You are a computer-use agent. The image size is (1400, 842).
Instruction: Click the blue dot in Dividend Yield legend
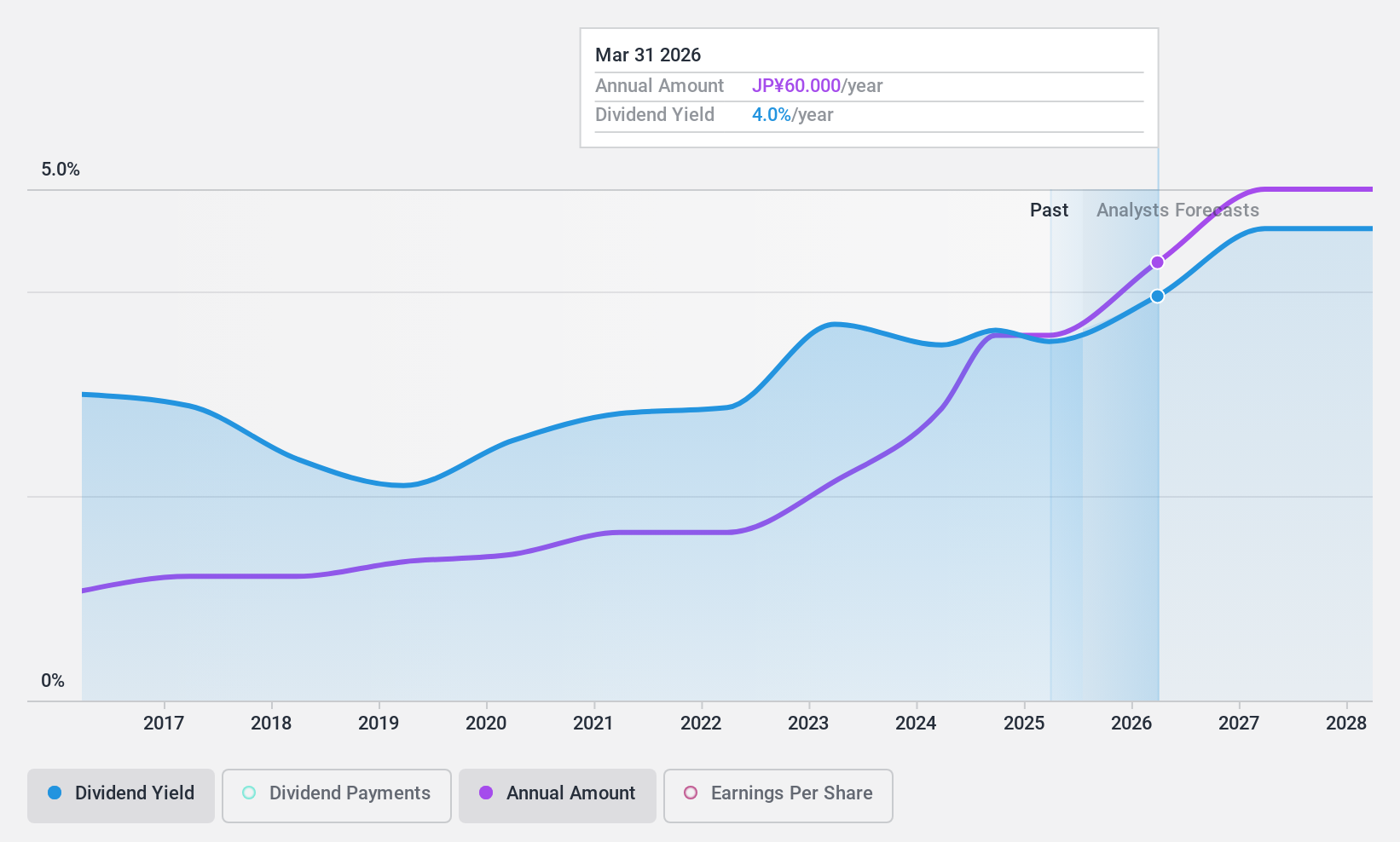[x=55, y=793]
